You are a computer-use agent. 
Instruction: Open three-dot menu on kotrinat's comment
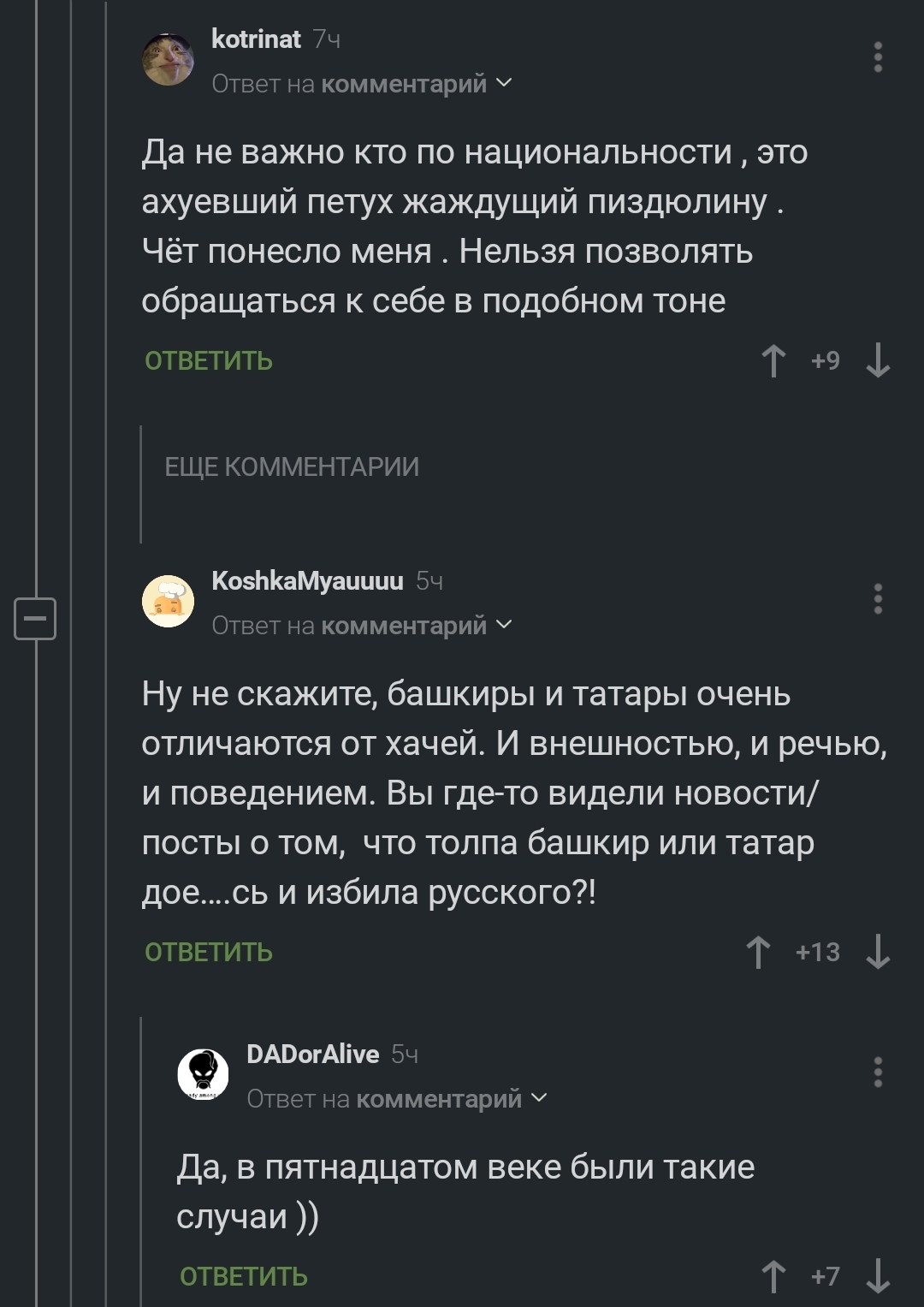coord(878,57)
